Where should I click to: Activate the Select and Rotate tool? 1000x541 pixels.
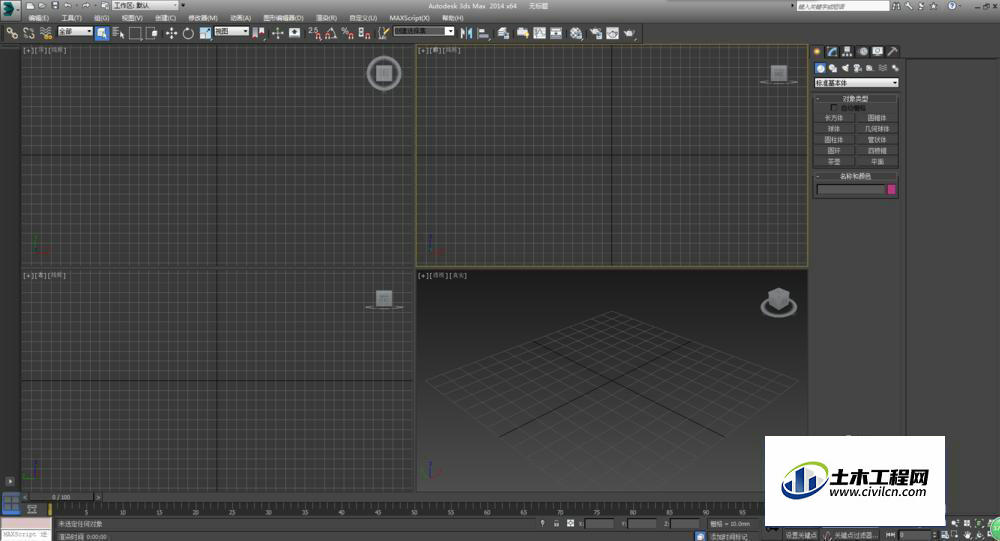188,33
